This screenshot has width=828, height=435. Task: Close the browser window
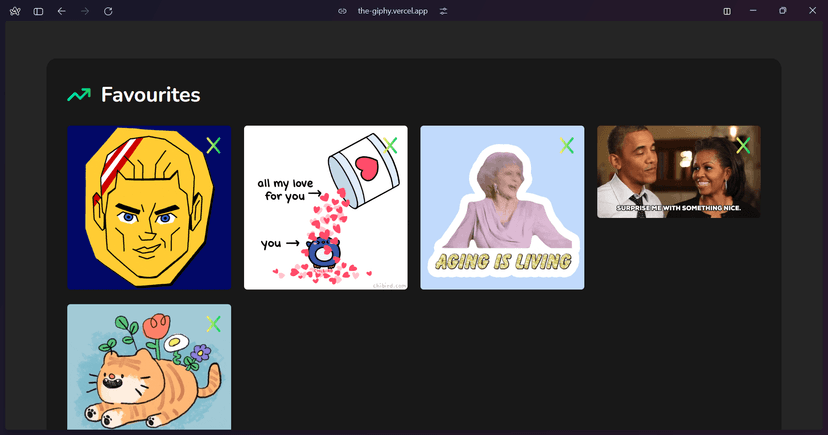pos(812,11)
